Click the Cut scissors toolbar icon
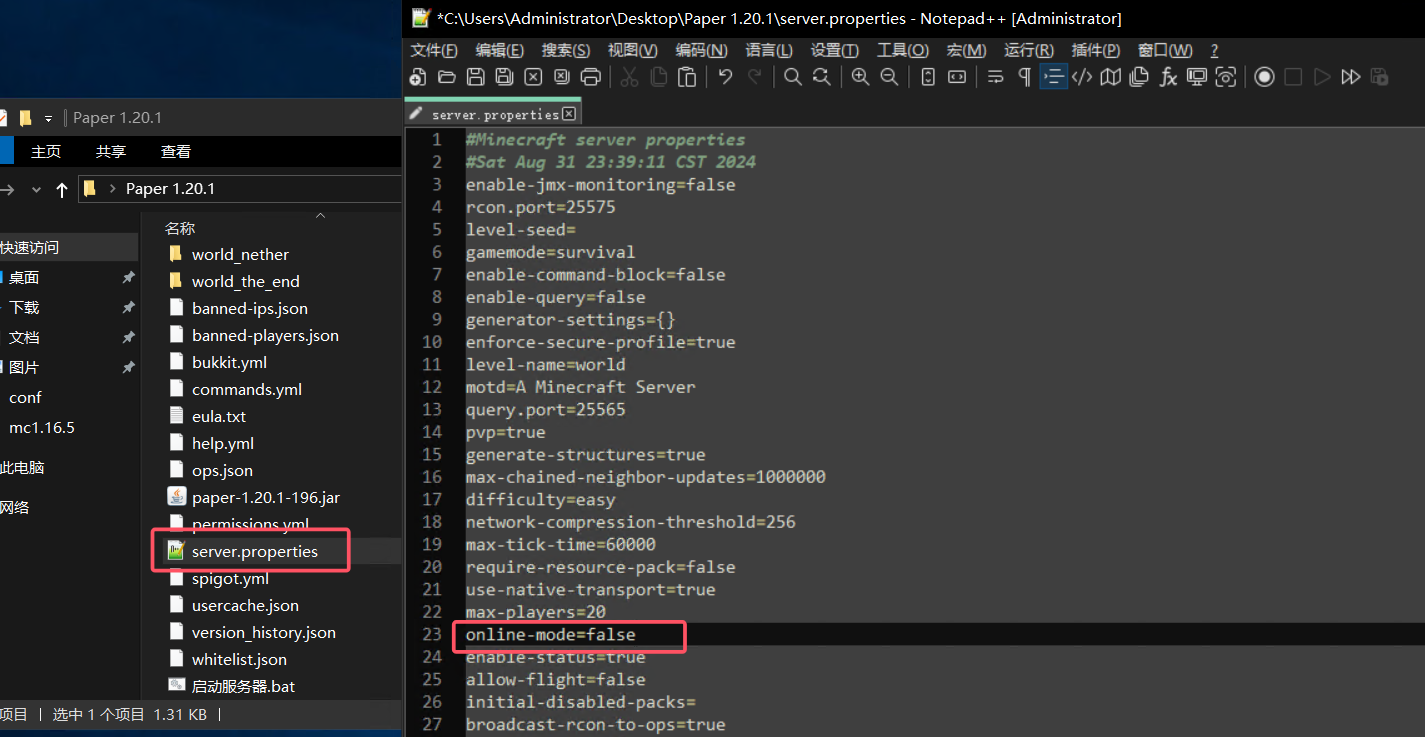The image size is (1425, 737). click(x=629, y=77)
